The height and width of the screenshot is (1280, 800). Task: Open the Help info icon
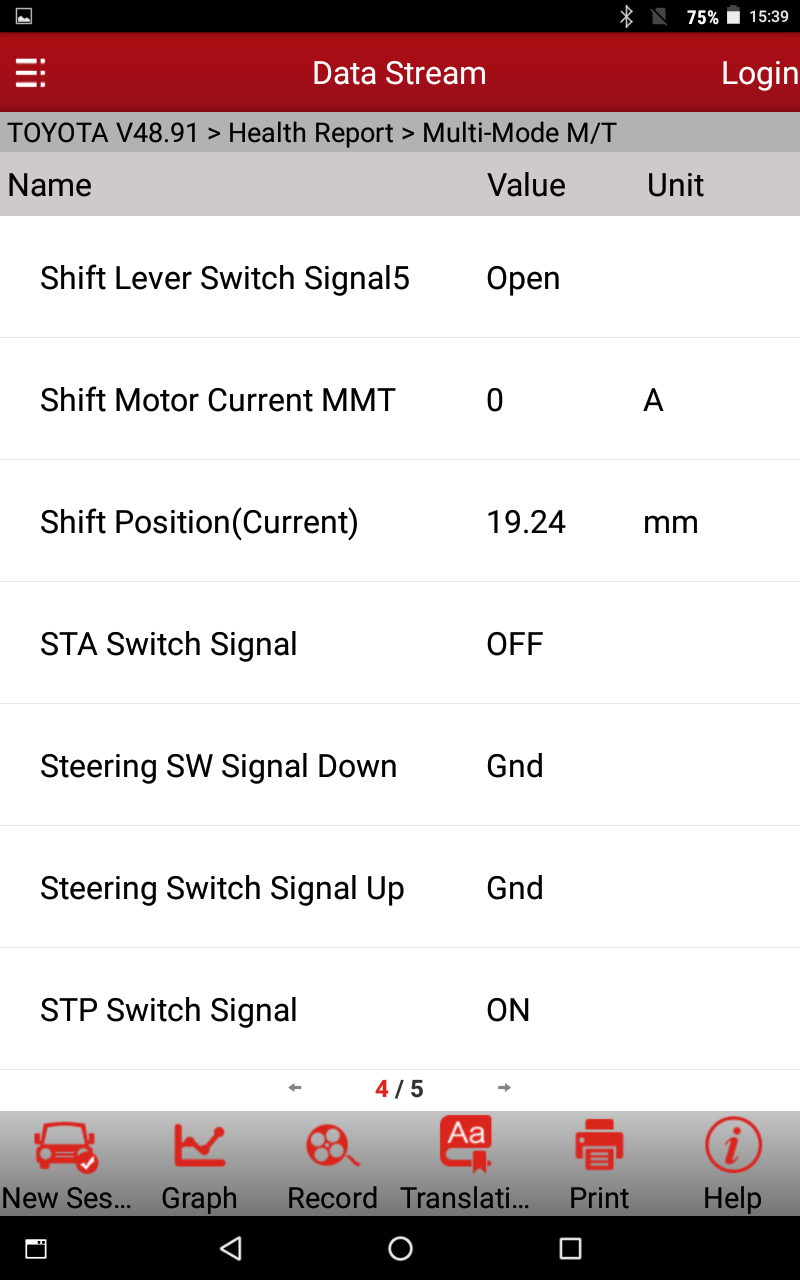click(x=732, y=1146)
